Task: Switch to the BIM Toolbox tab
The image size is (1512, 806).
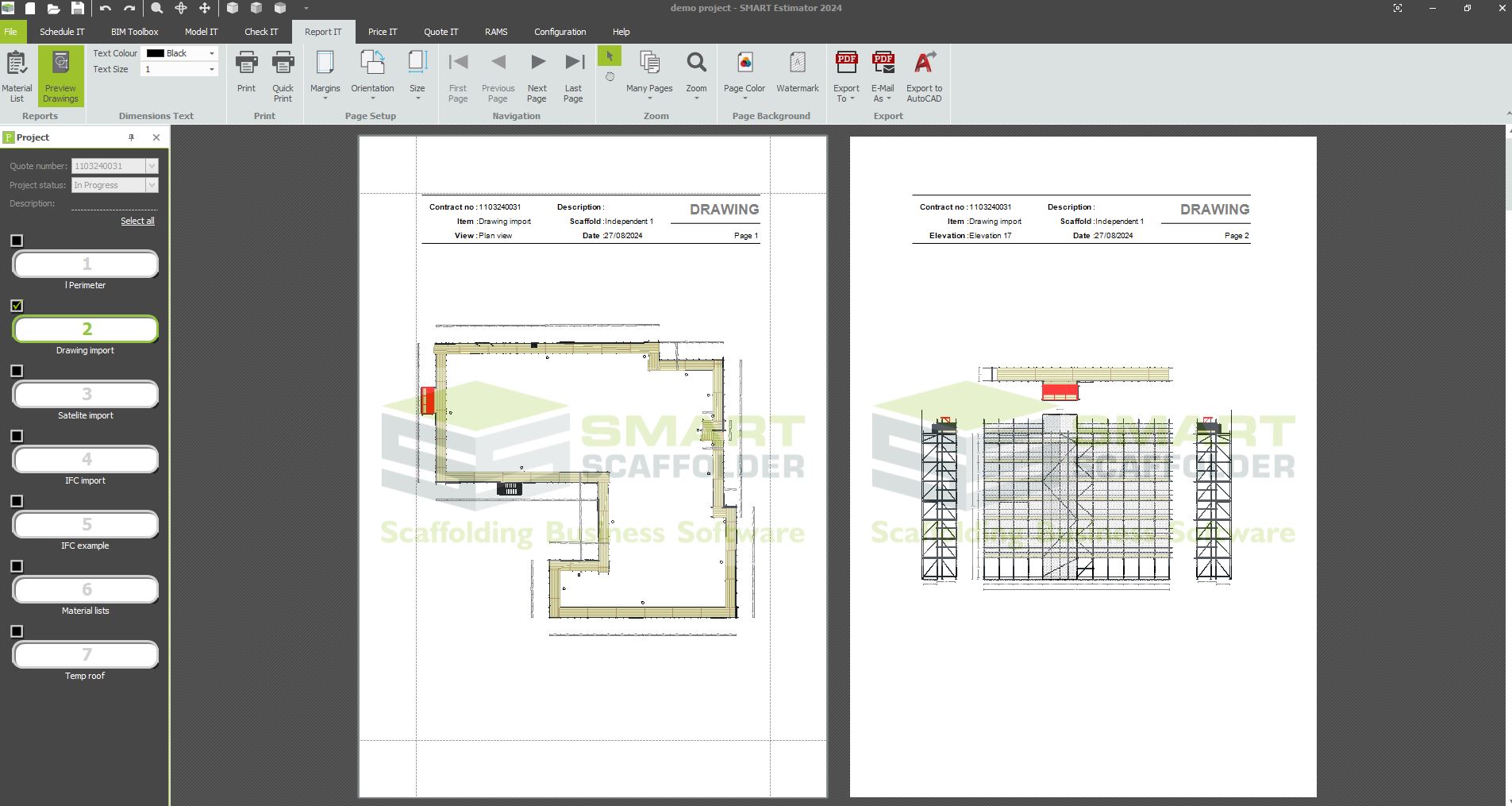Action: (x=134, y=32)
